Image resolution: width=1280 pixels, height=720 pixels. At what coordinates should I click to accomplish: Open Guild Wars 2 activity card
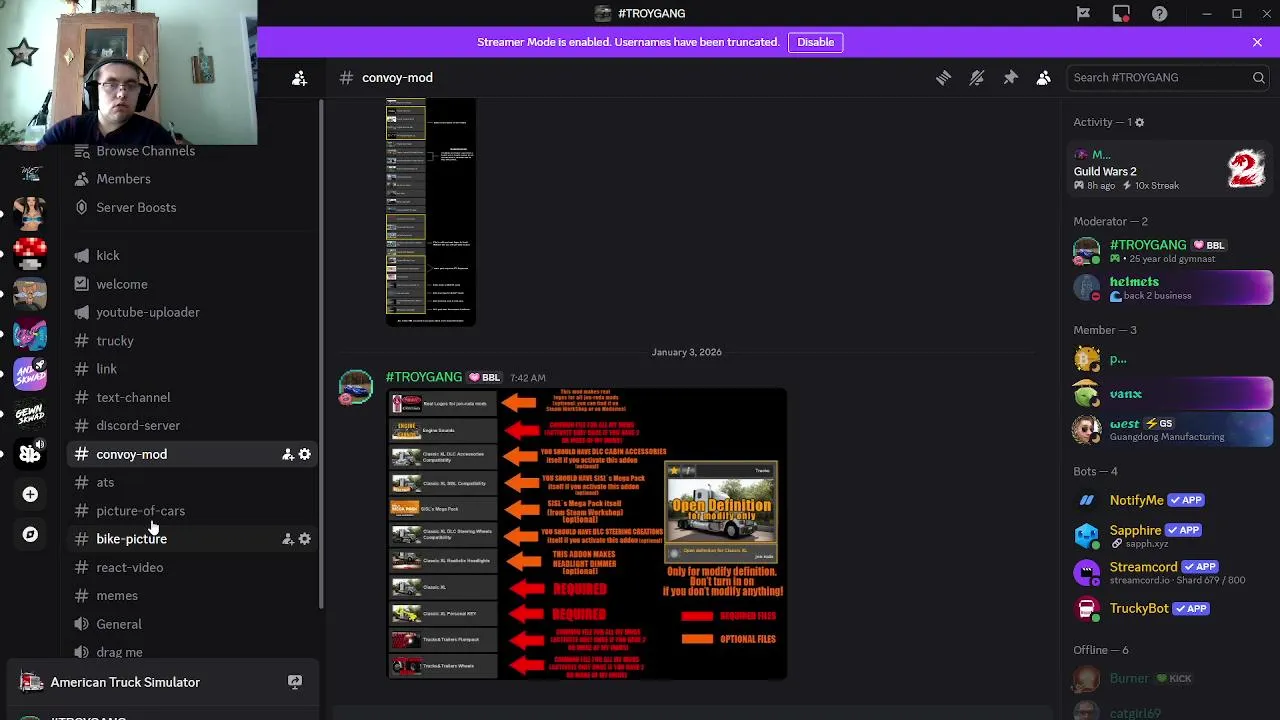tap(1170, 169)
